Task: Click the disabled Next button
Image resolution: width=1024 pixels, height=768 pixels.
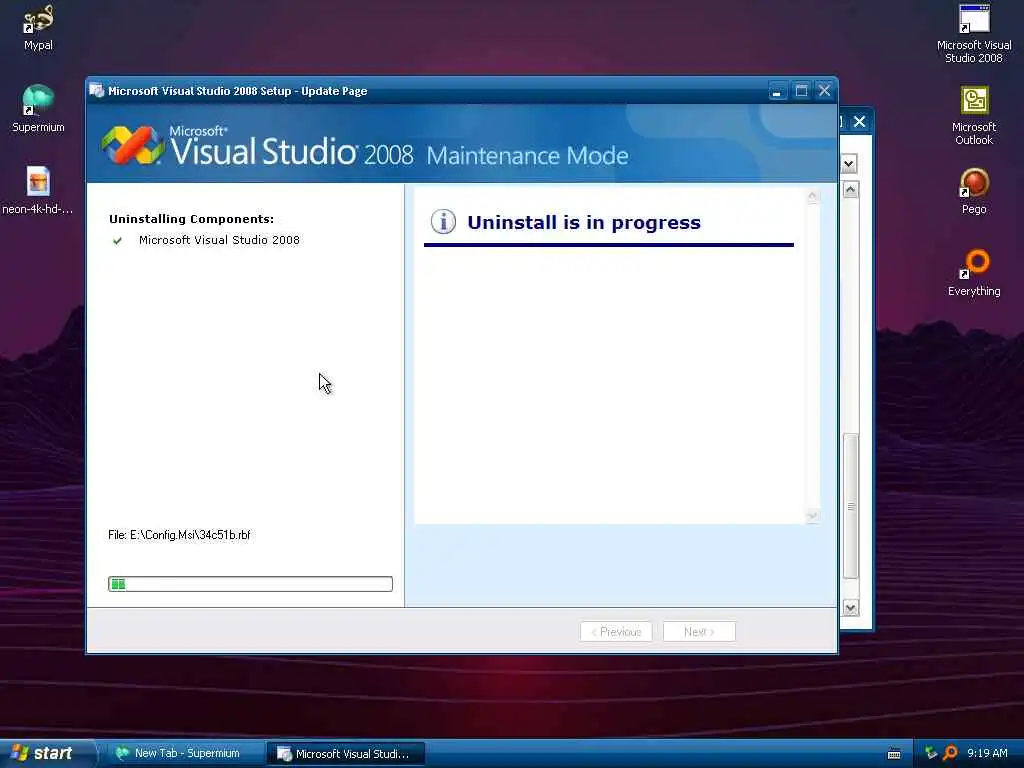Action: pyautogui.click(x=699, y=632)
